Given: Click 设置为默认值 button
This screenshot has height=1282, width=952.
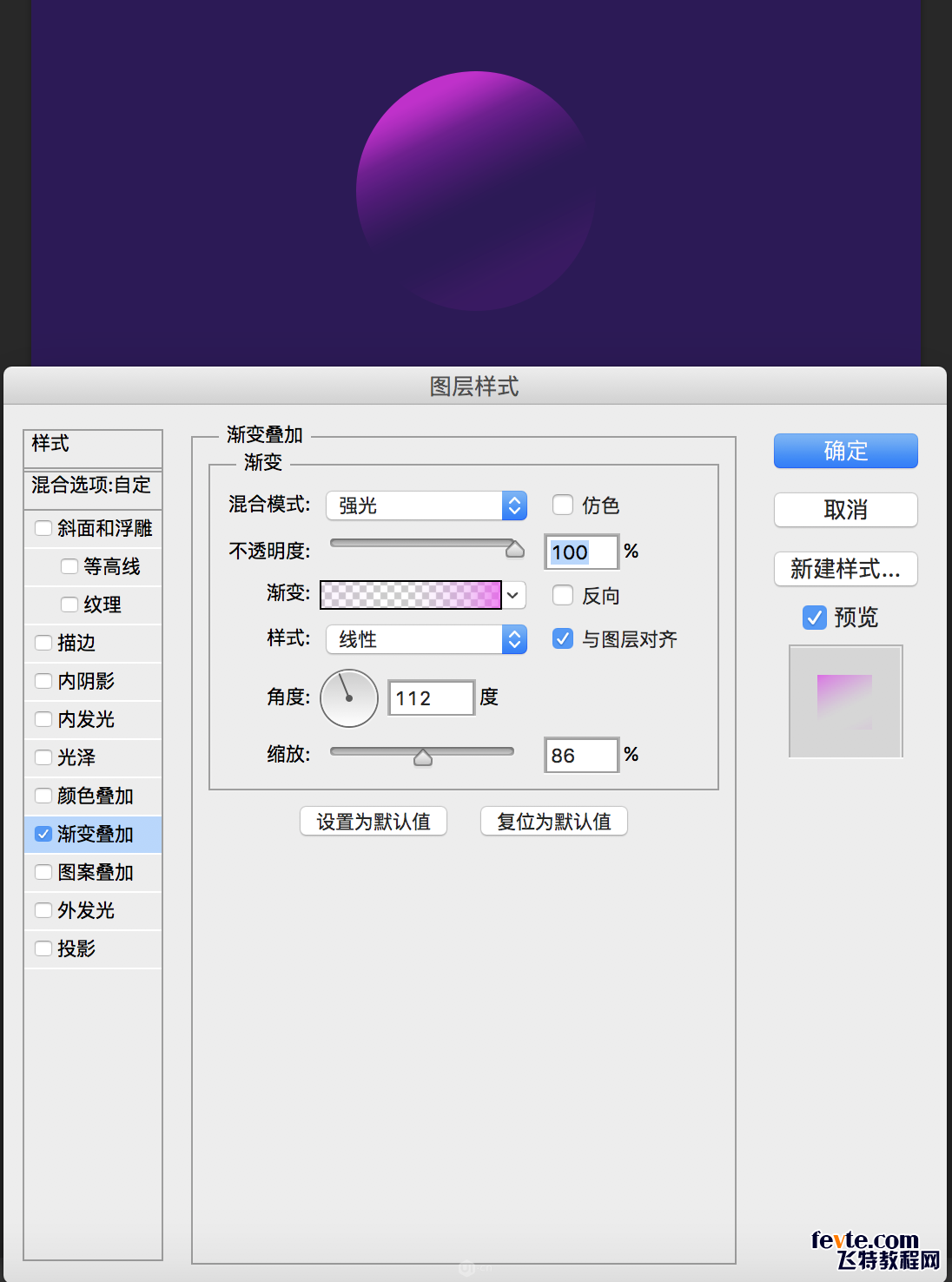Looking at the screenshot, I should pos(374,821).
